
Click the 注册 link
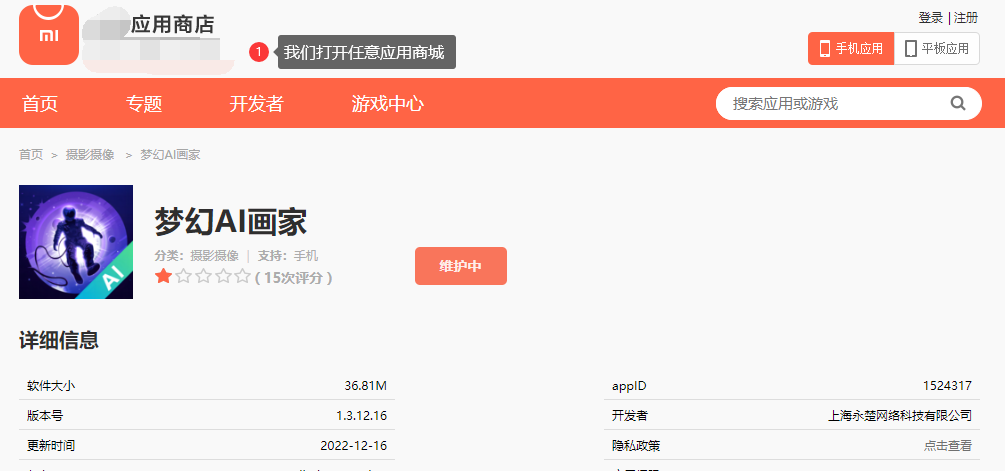coord(966,18)
